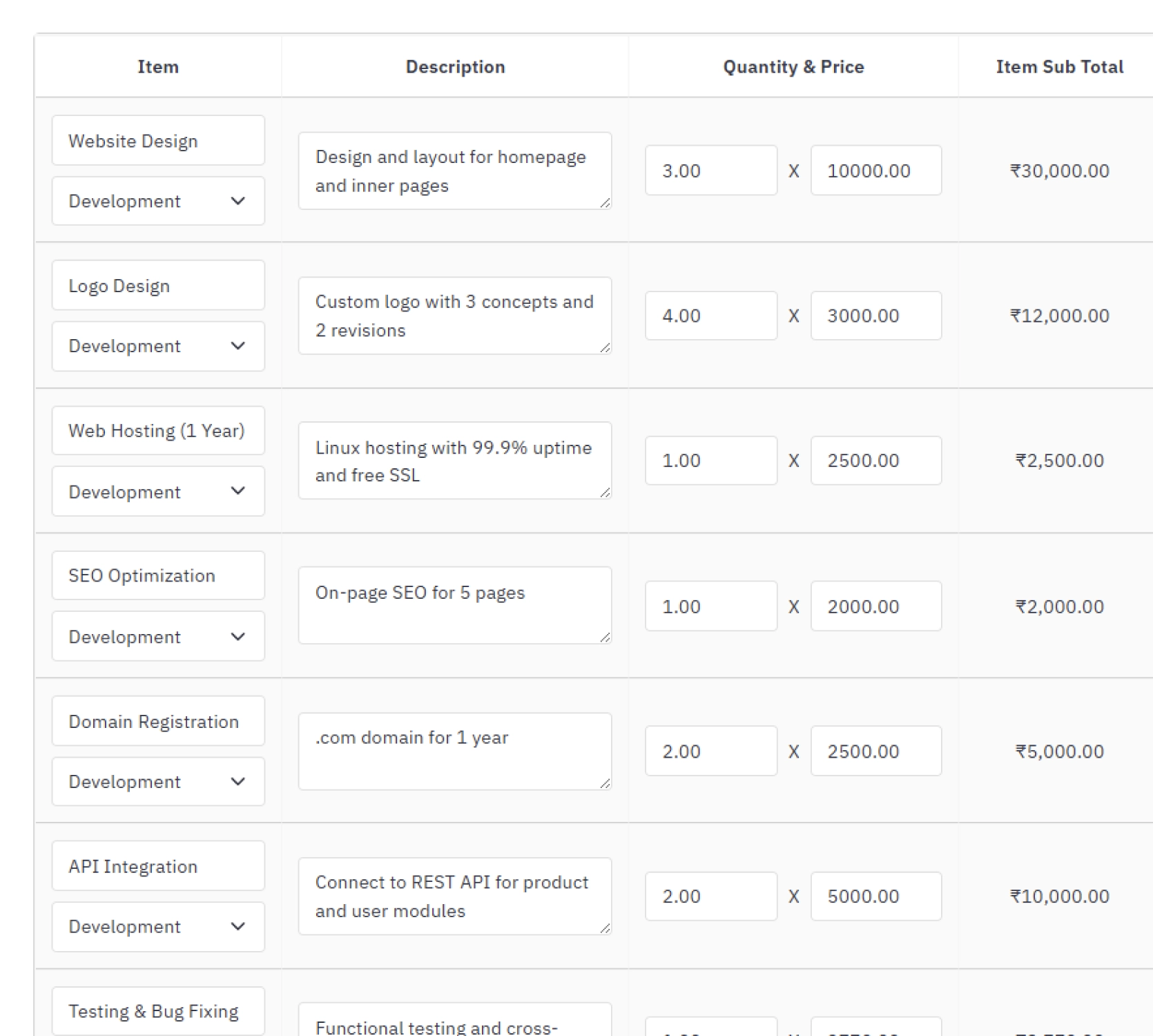Screen dimensions: 1153x1036
Task: Click the Domain Registration quantity field
Action: (711, 751)
